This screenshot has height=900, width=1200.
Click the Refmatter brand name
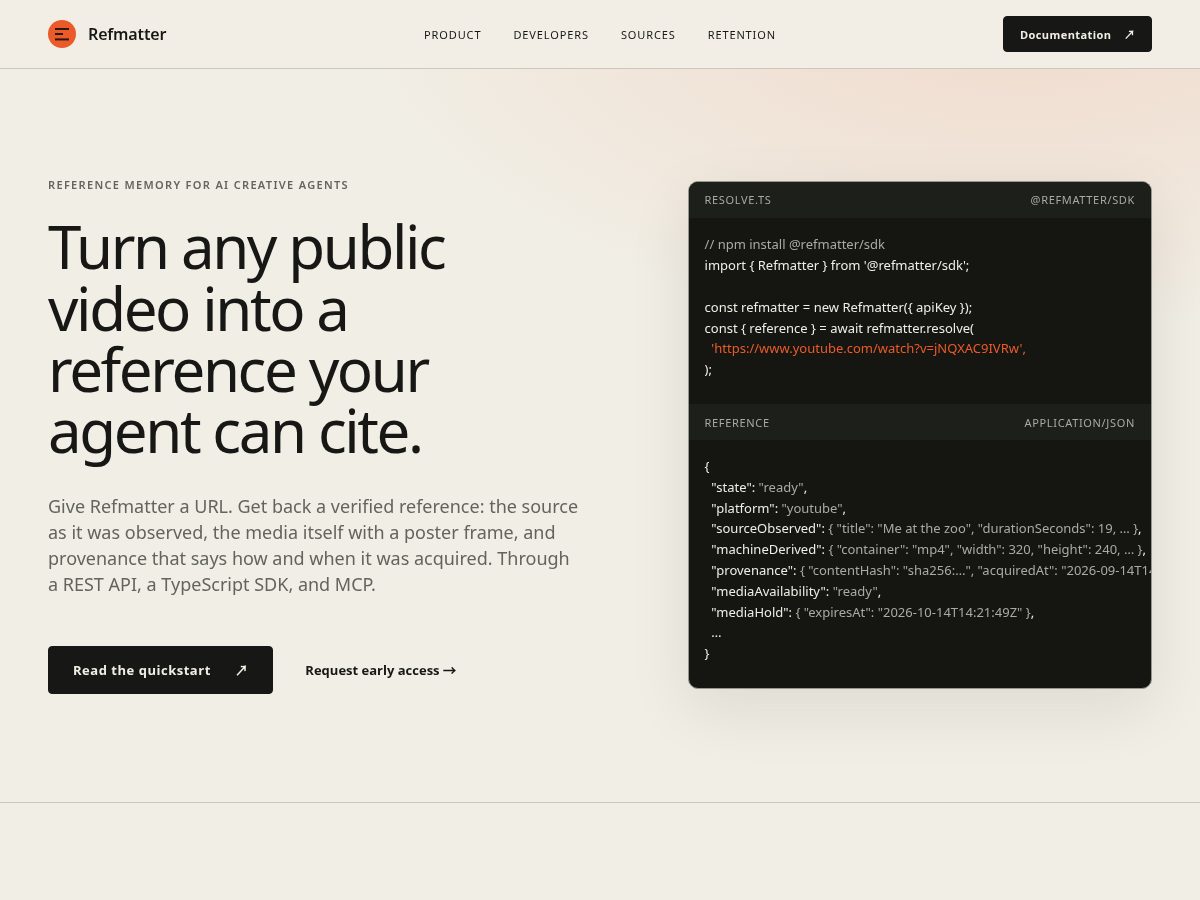coord(127,34)
